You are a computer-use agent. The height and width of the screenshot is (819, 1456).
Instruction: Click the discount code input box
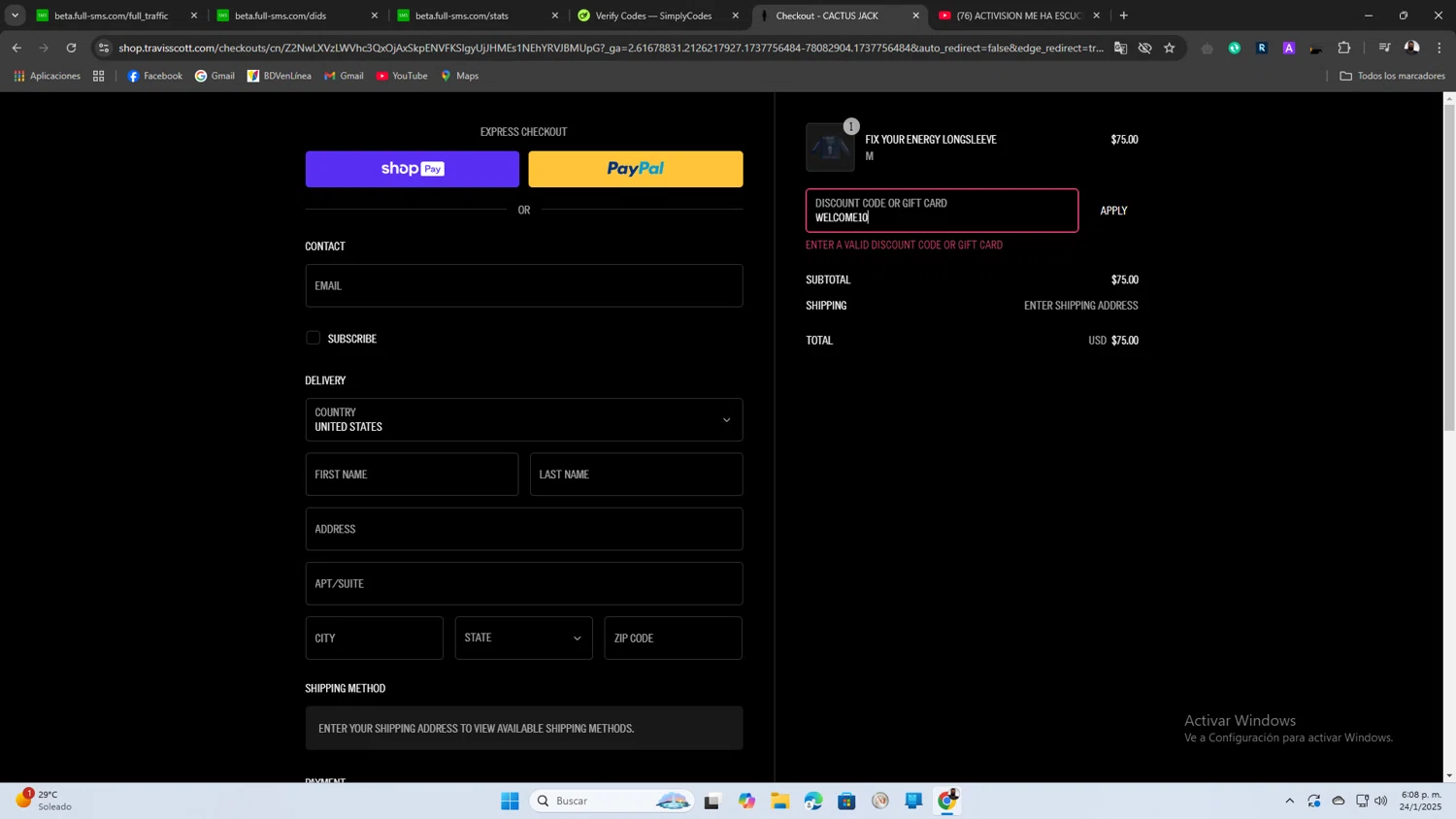click(x=942, y=211)
